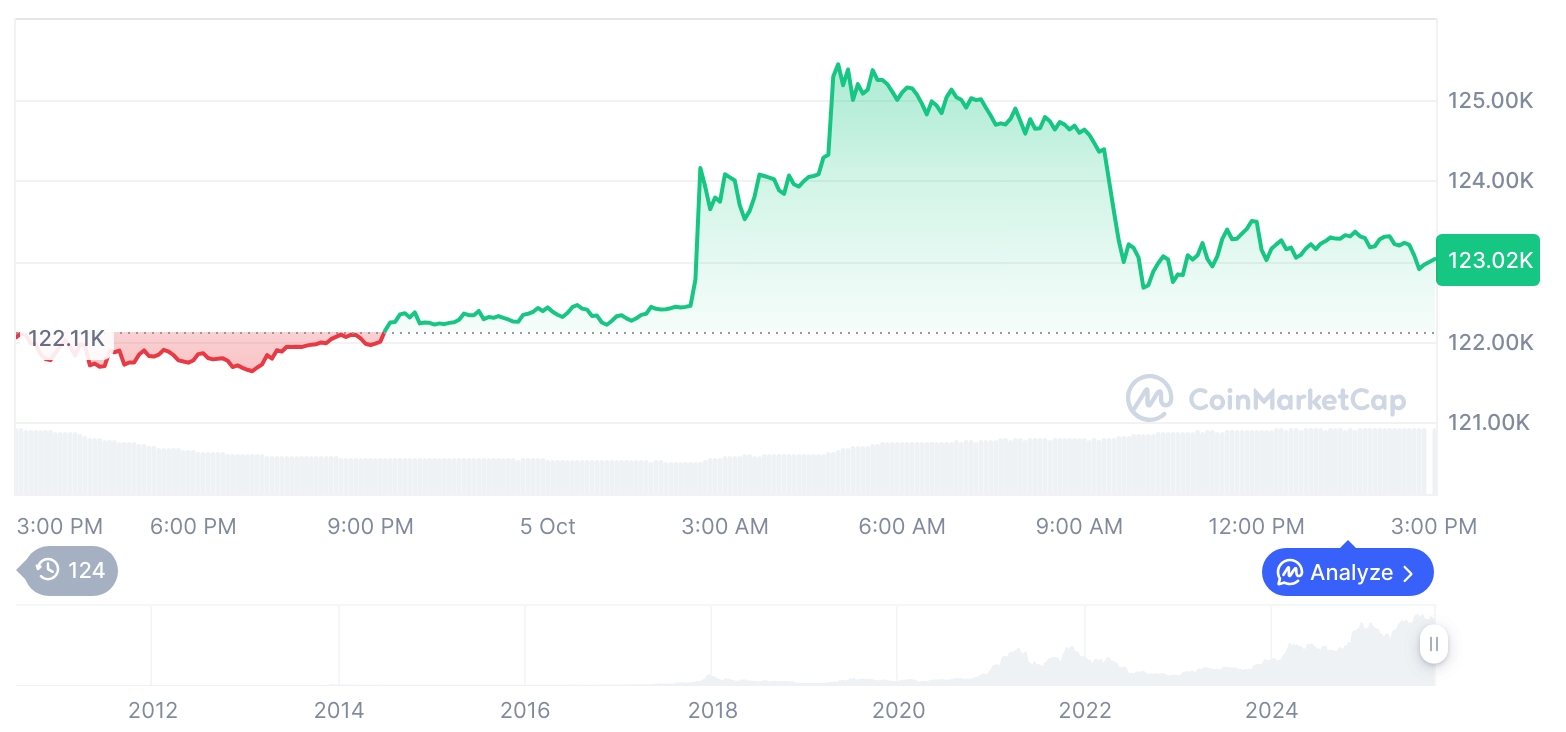Click the 124 number in the history badge
The height and width of the screenshot is (732, 1566).
point(86,571)
